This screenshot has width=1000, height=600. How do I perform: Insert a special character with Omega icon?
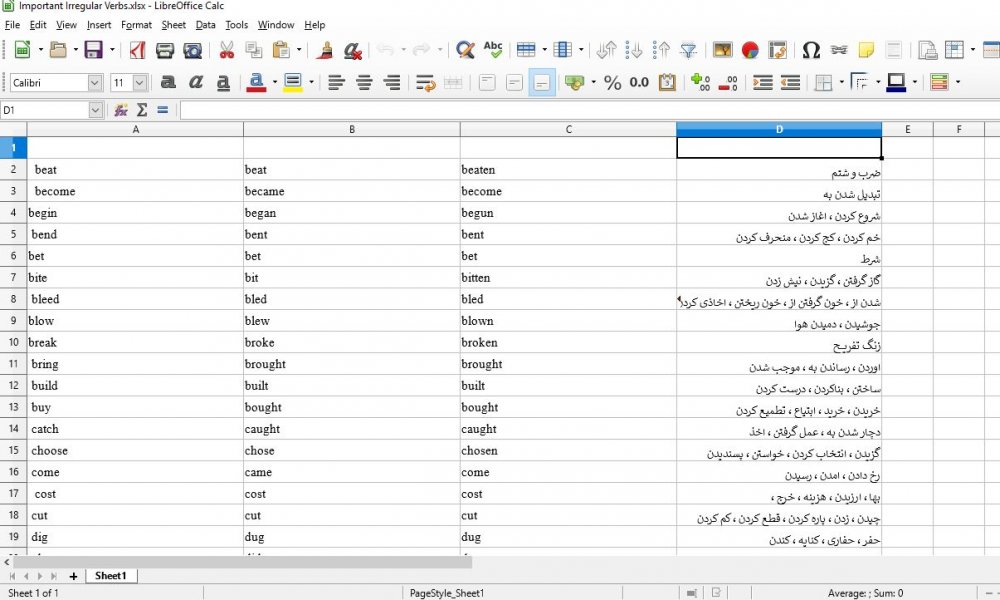(x=811, y=50)
